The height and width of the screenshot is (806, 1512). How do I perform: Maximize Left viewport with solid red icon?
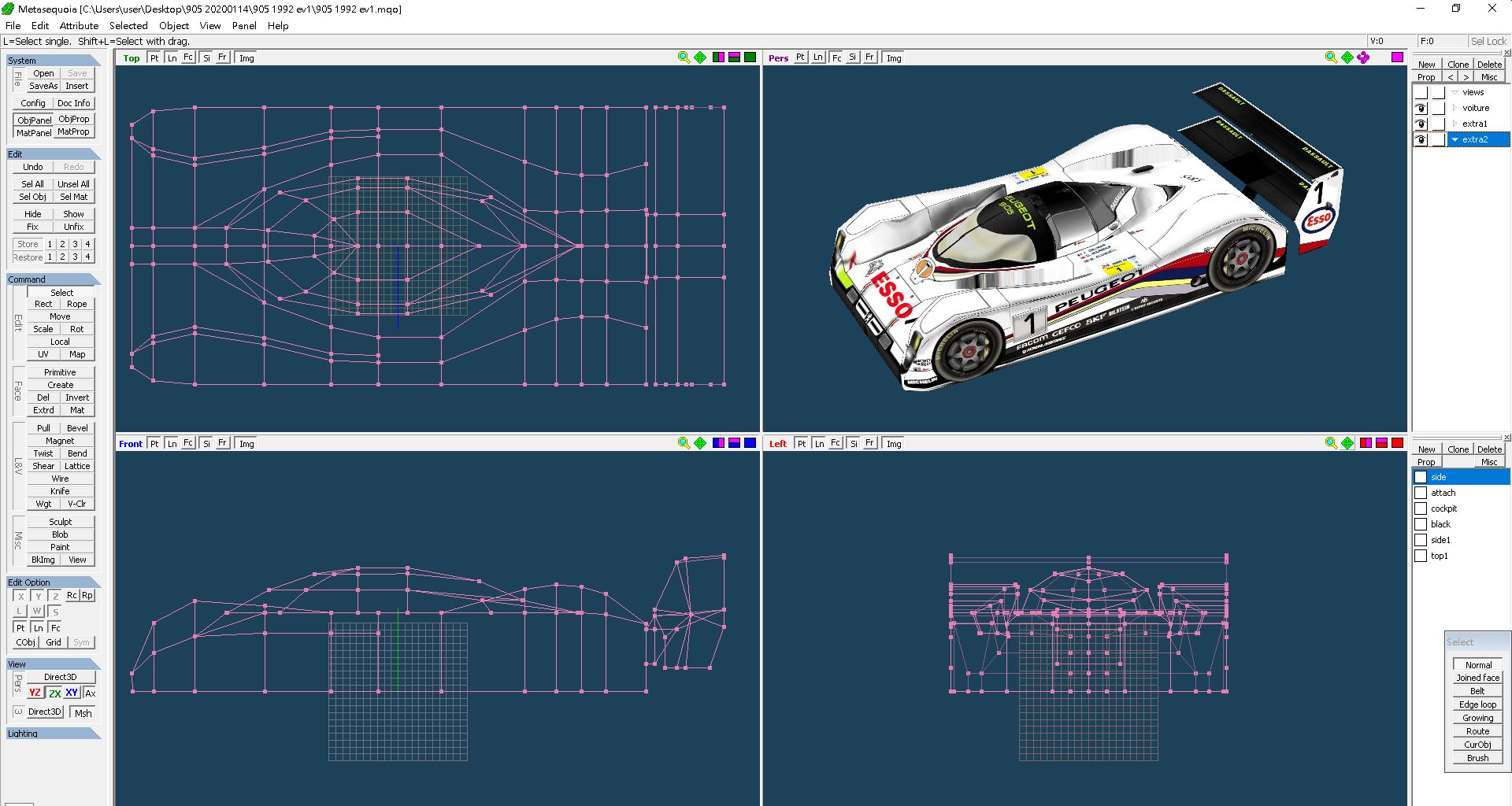click(x=1397, y=443)
